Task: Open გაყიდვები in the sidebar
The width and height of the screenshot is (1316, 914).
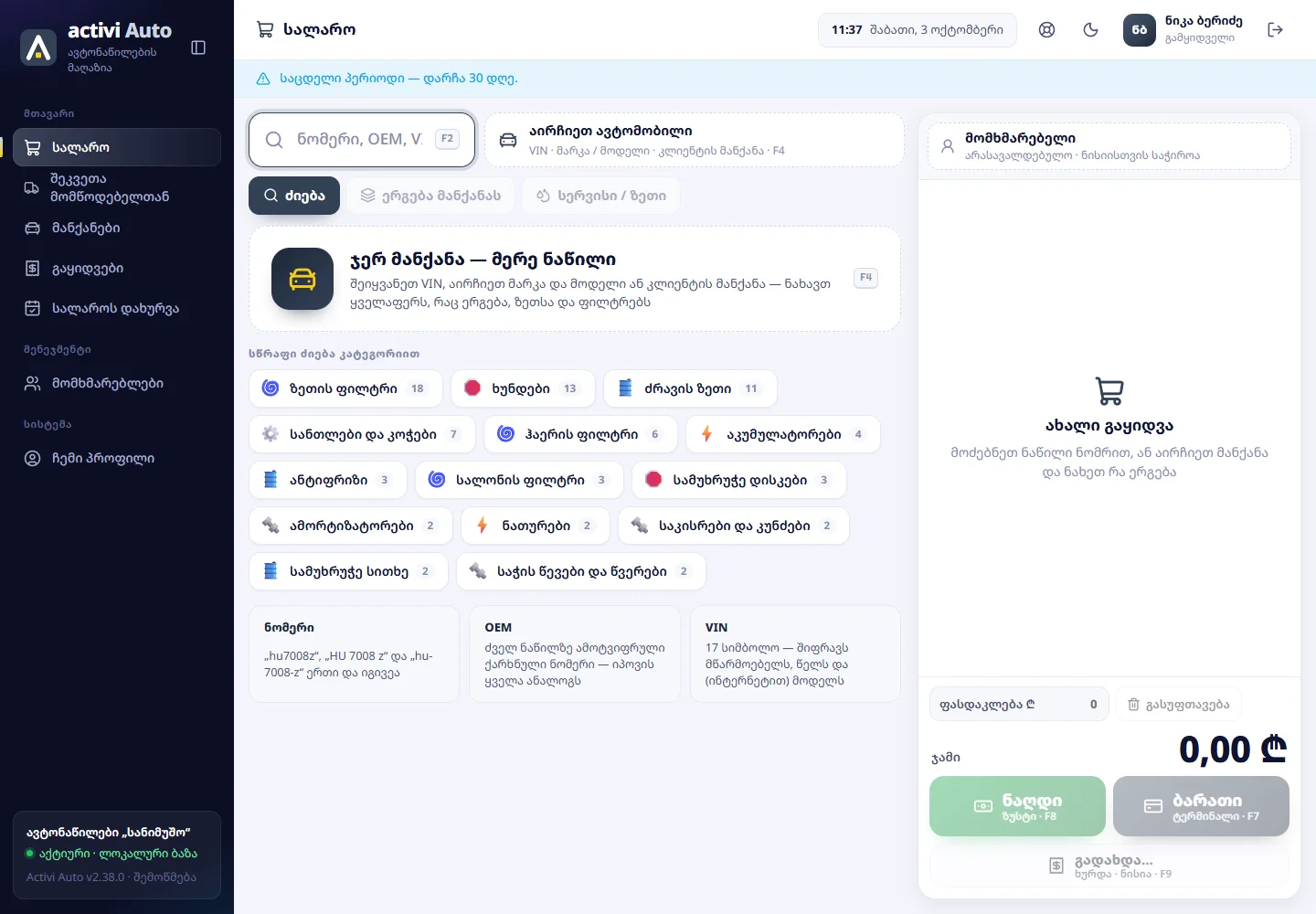Action: pyautogui.click(x=117, y=268)
